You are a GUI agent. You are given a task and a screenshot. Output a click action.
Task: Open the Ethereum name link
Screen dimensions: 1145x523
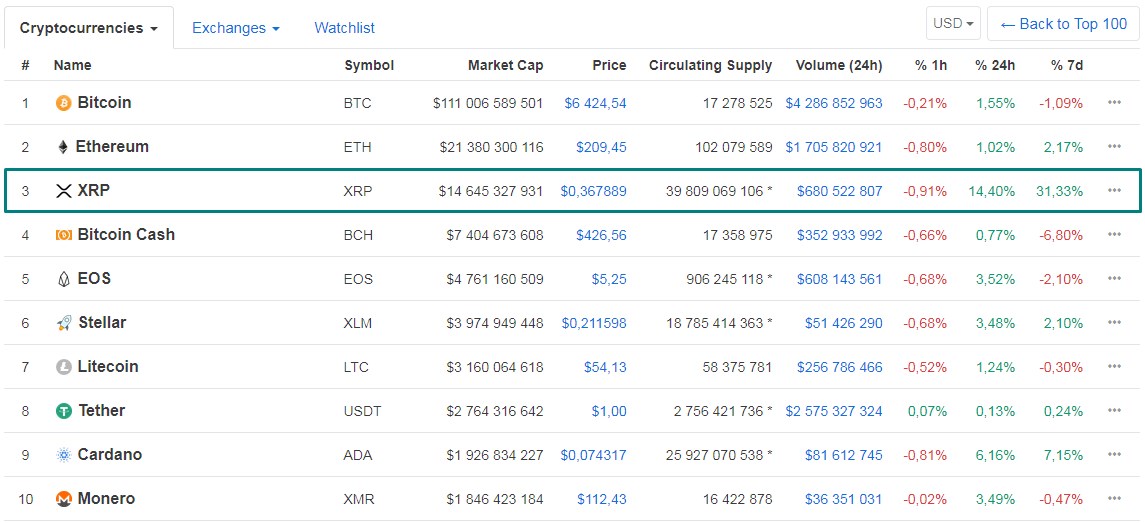point(112,147)
